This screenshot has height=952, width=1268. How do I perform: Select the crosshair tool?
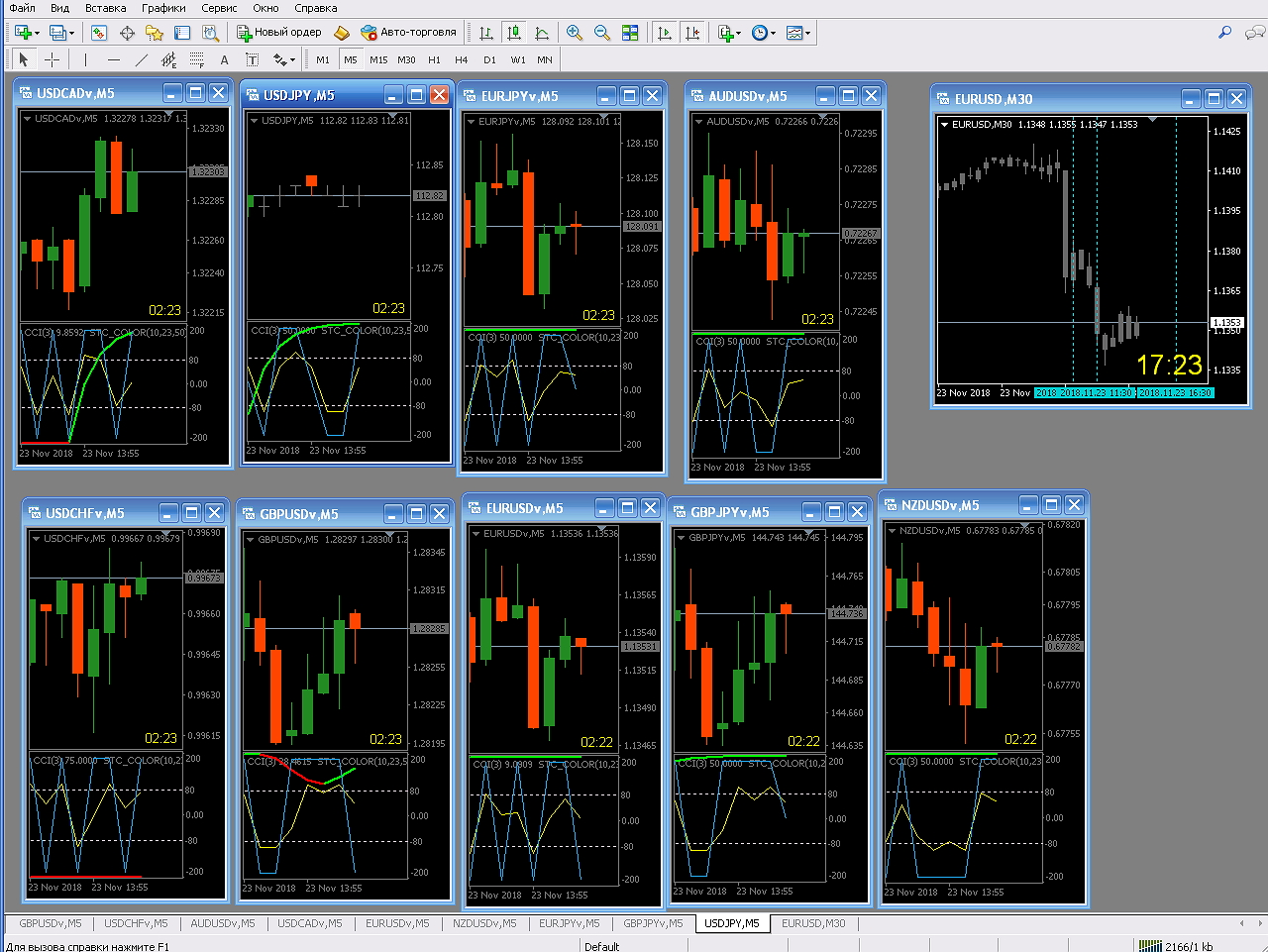(x=52, y=59)
